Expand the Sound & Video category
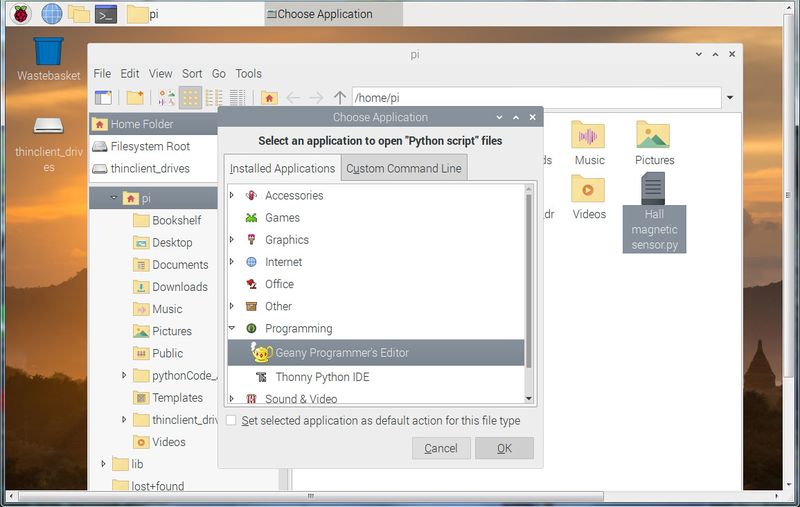The image size is (800, 507). tap(232, 398)
